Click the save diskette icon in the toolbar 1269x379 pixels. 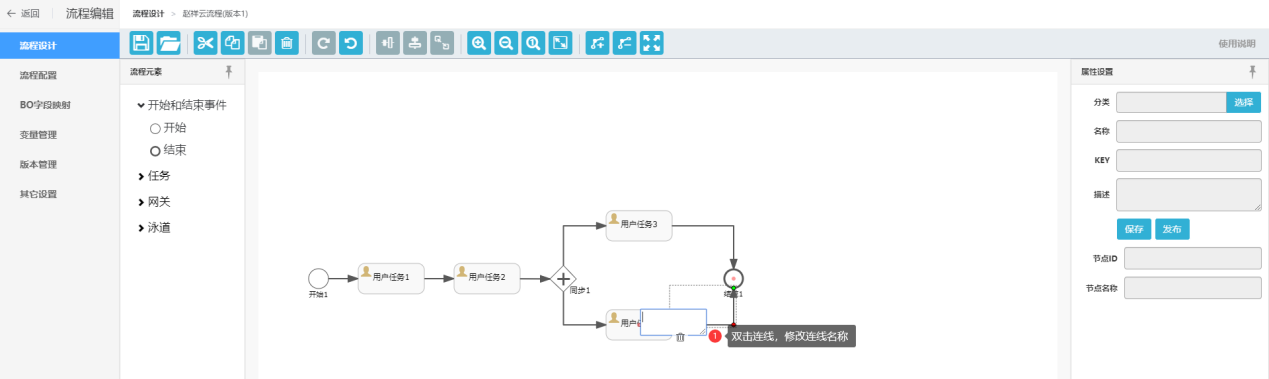[x=141, y=43]
